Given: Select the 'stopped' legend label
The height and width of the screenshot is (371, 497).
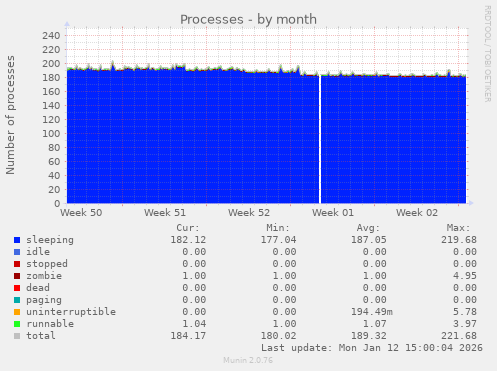Looking at the screenshot, I should 47,264.
